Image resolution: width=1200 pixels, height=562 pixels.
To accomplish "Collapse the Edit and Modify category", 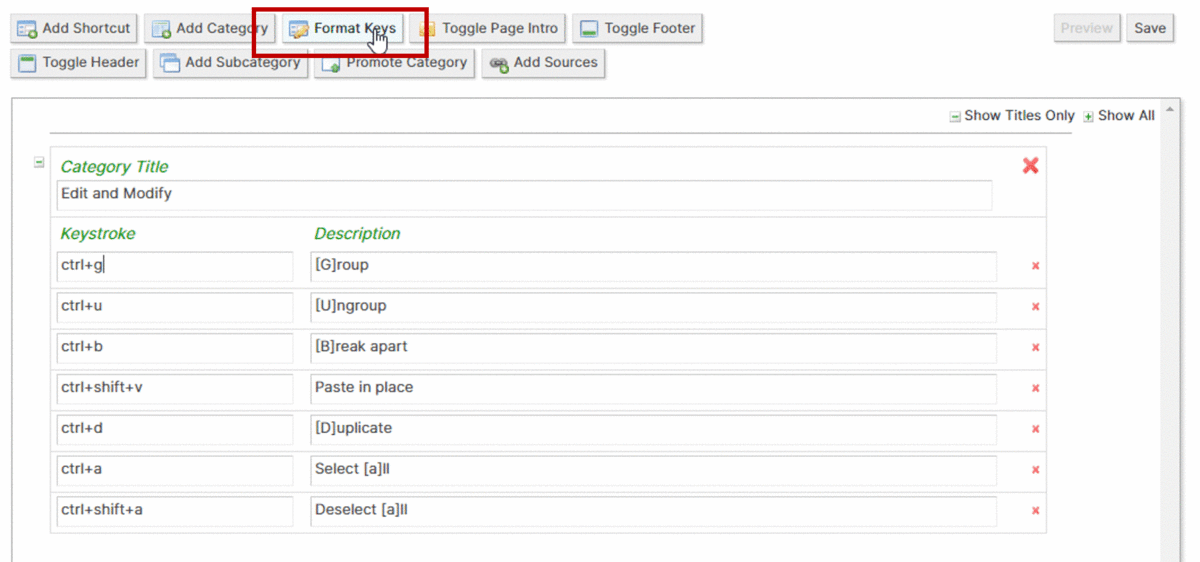I will [x=39, y=162].
